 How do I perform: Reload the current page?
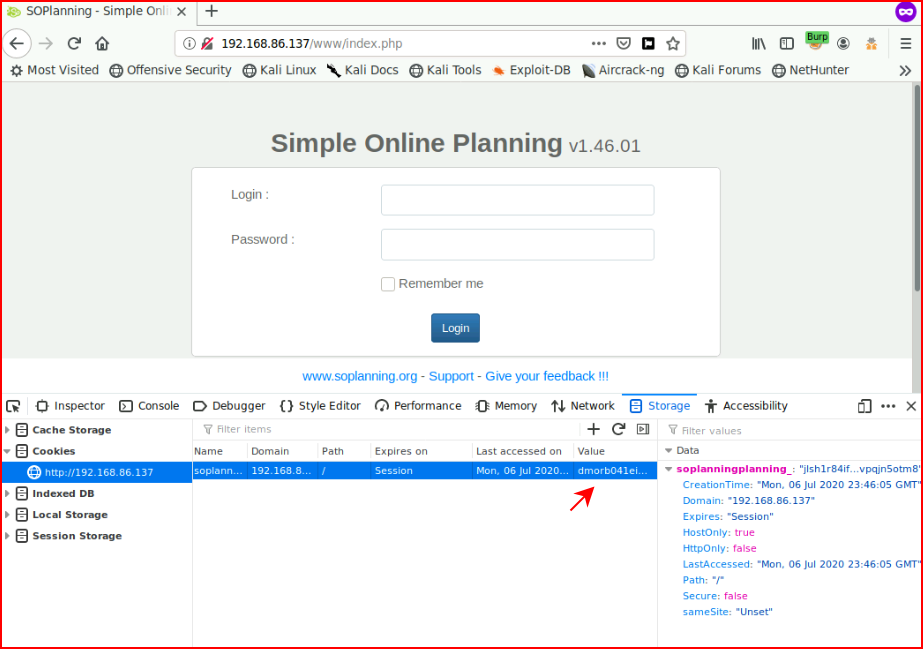tap(74, 44)
